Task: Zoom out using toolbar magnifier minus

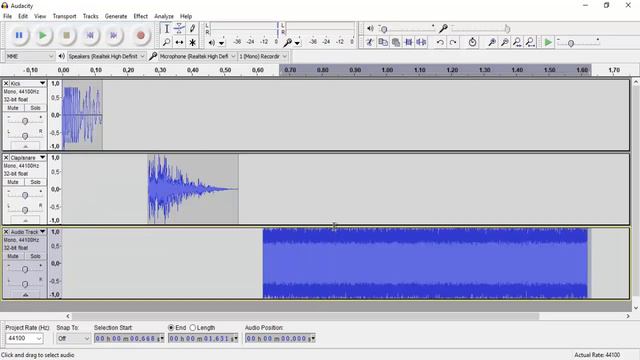Action: tap(504, 42)
